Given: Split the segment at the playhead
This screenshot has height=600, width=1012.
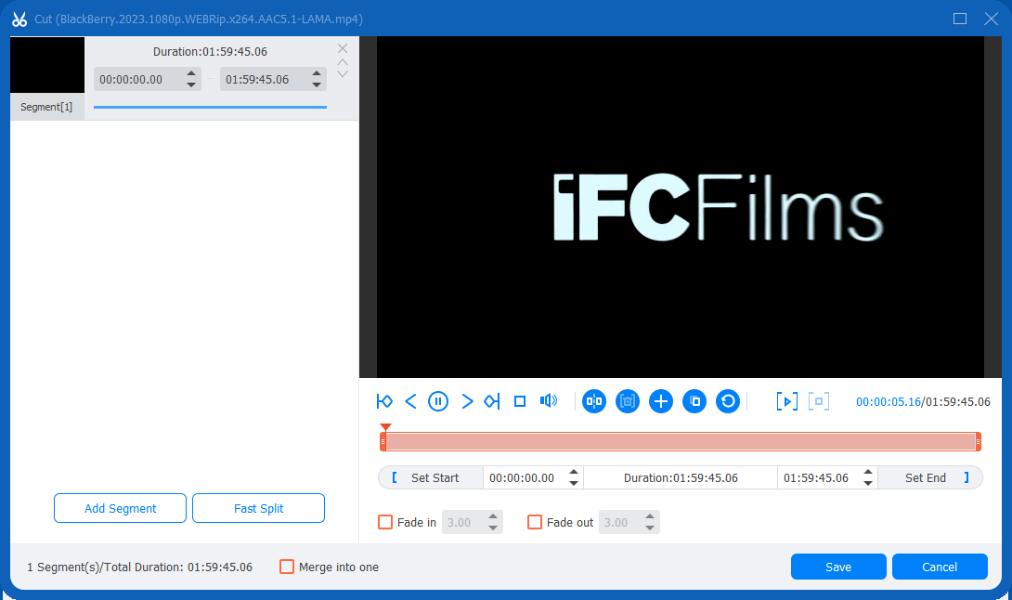Looking at the screenshot, I should coord(594,401).
